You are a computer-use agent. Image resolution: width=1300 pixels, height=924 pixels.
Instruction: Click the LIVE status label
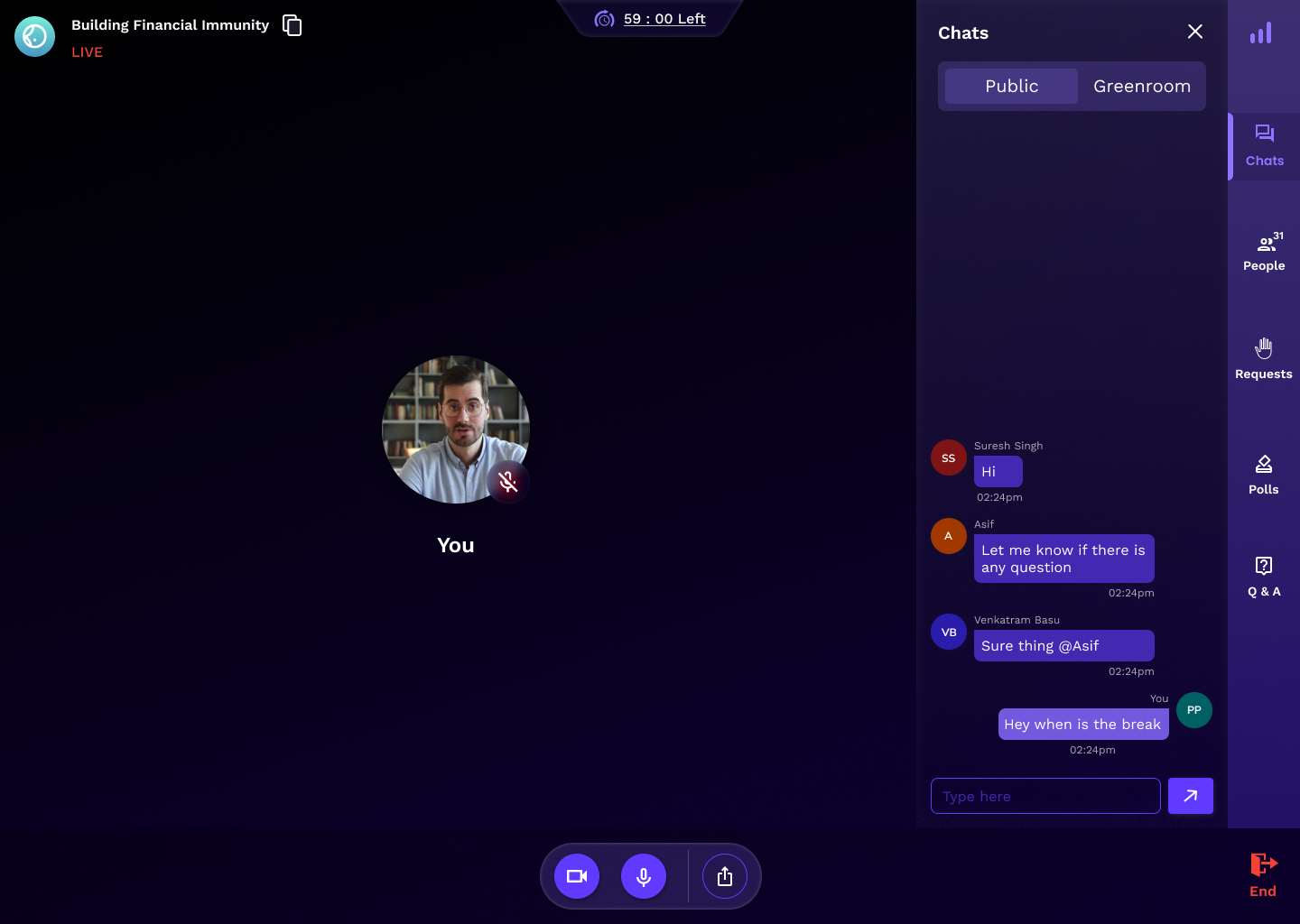pos(88,52)
